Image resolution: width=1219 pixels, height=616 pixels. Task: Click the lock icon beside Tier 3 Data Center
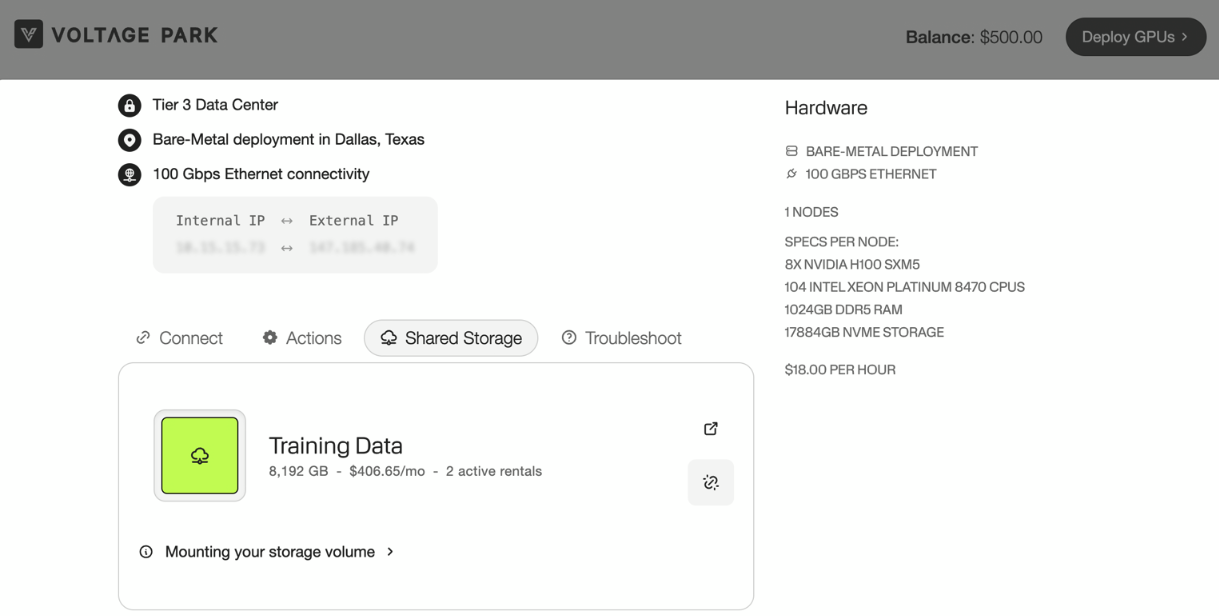point(130,105)
